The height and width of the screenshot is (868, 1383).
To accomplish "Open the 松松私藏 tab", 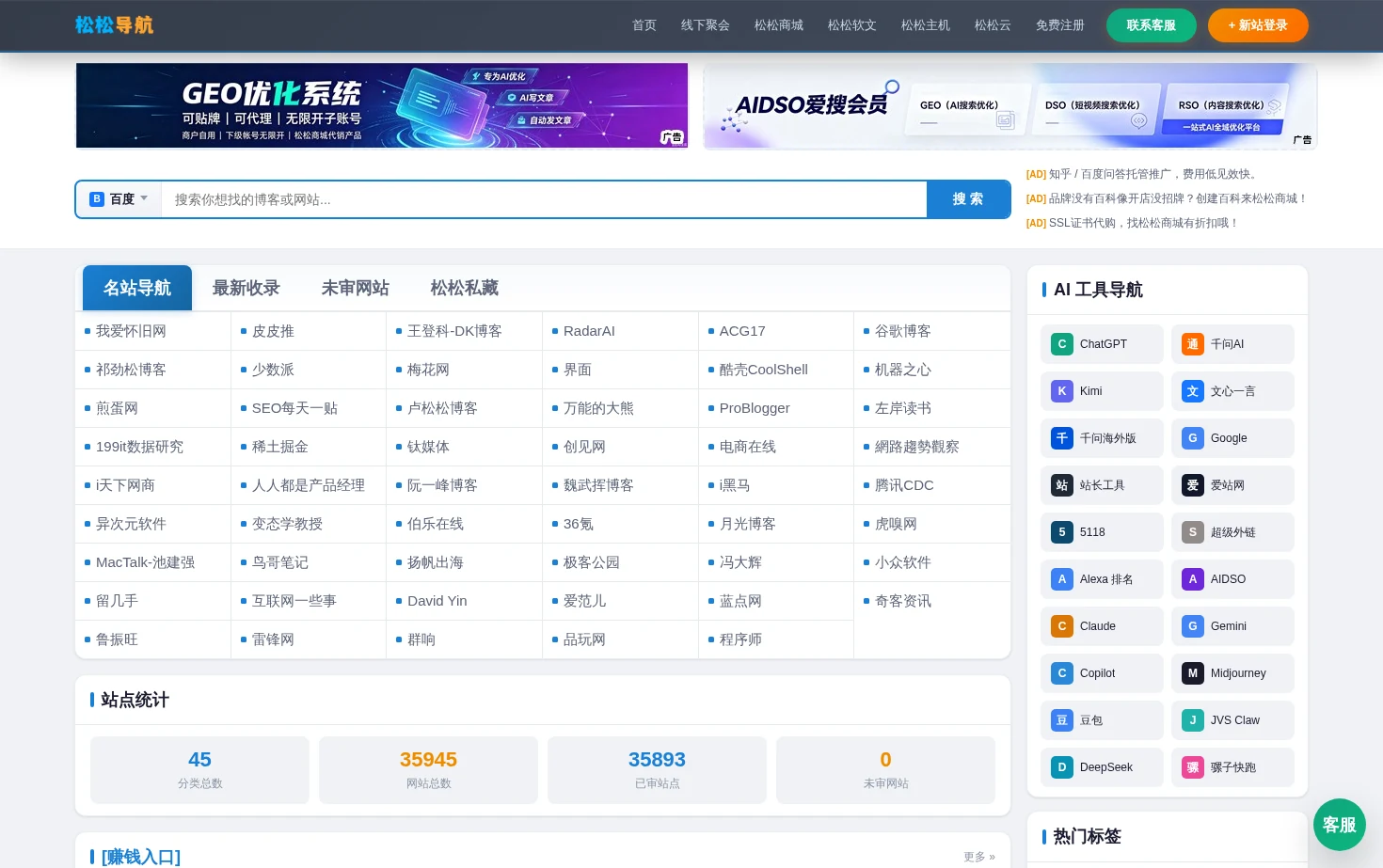I will [465, 288].
